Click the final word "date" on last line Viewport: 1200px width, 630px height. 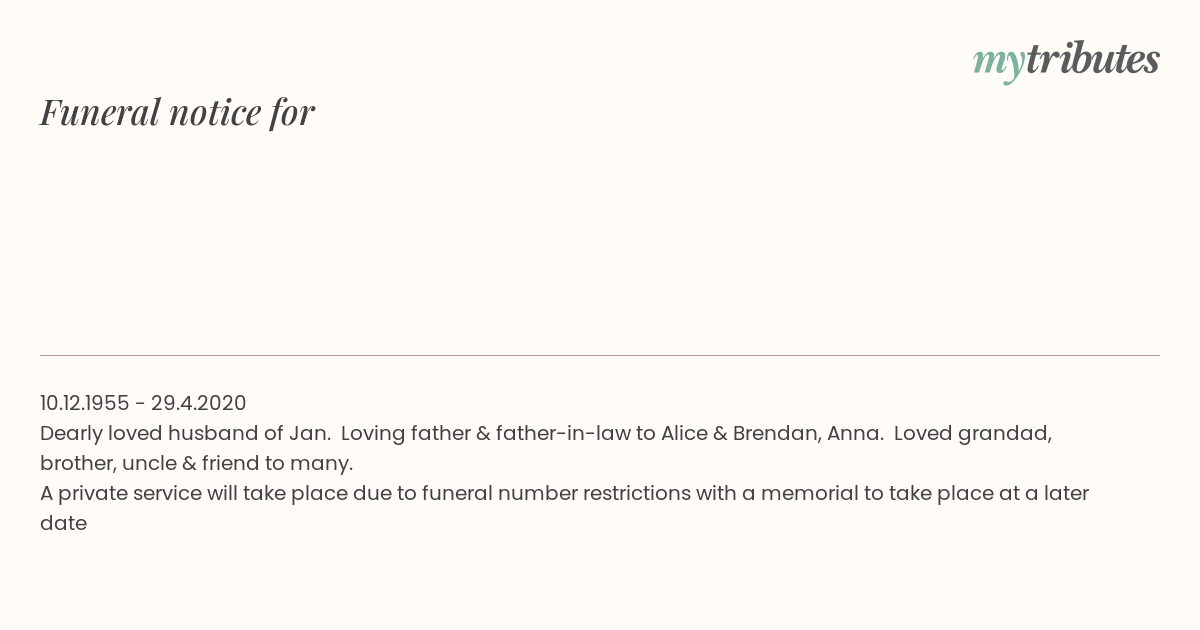63,523
